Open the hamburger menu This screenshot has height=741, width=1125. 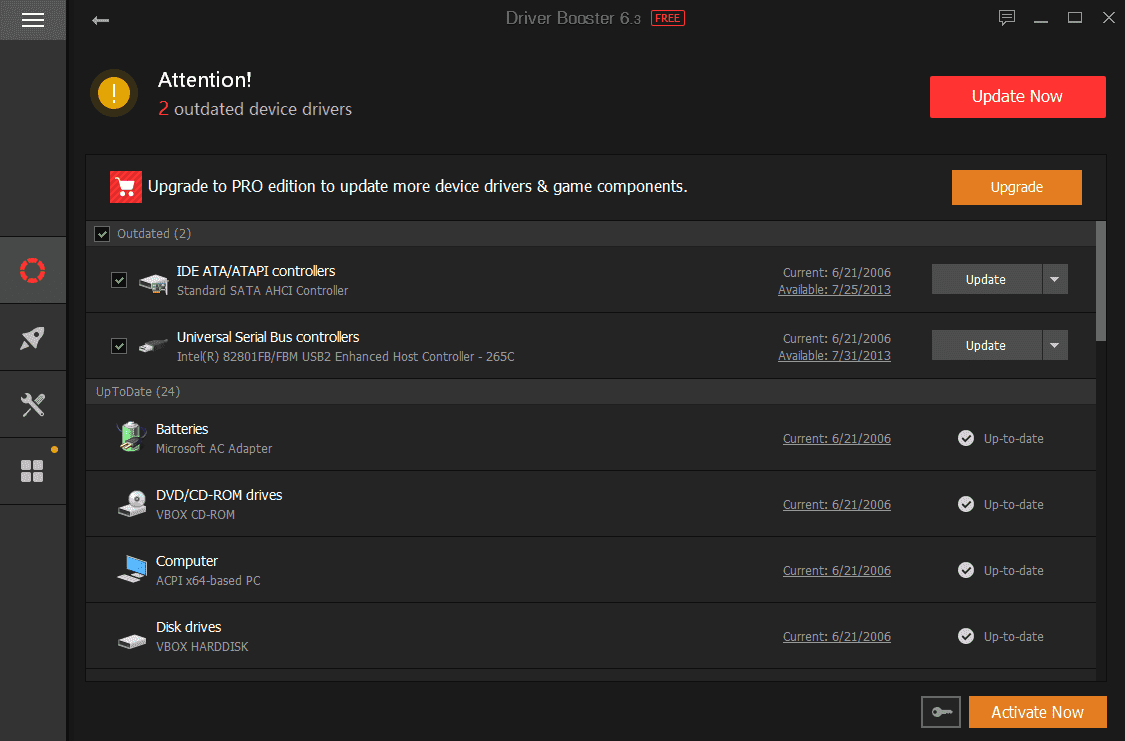[33, 20]
